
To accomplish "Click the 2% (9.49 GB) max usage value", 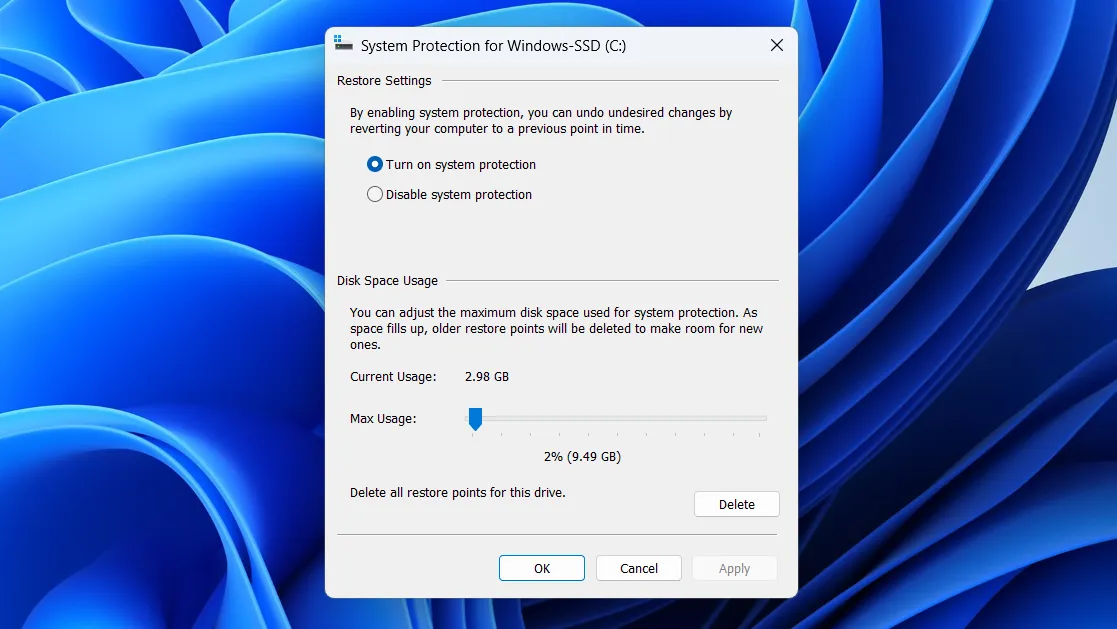I will [x=582, y=457].
